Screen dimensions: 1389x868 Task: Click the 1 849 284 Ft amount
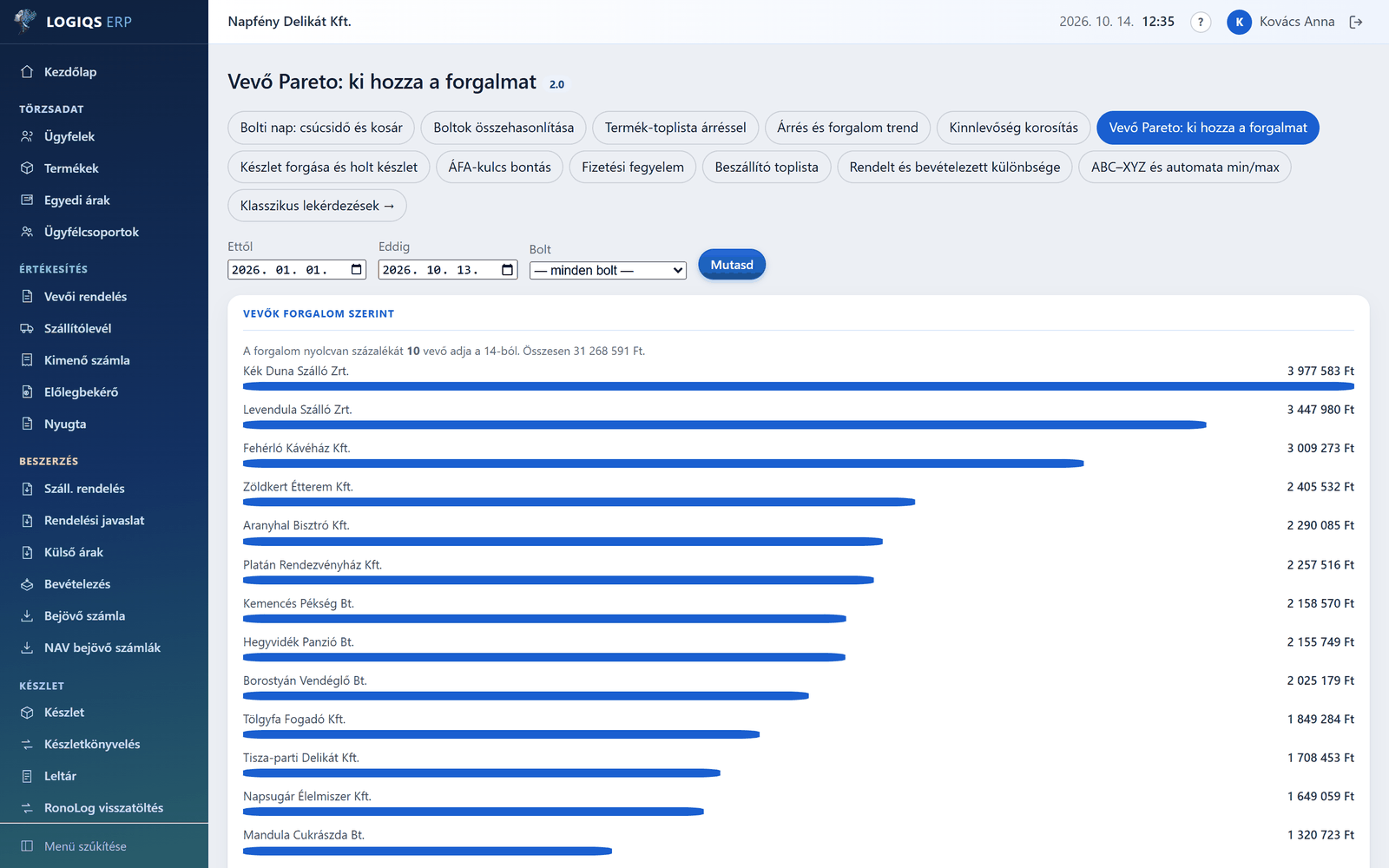click(x=1320, y=719)
